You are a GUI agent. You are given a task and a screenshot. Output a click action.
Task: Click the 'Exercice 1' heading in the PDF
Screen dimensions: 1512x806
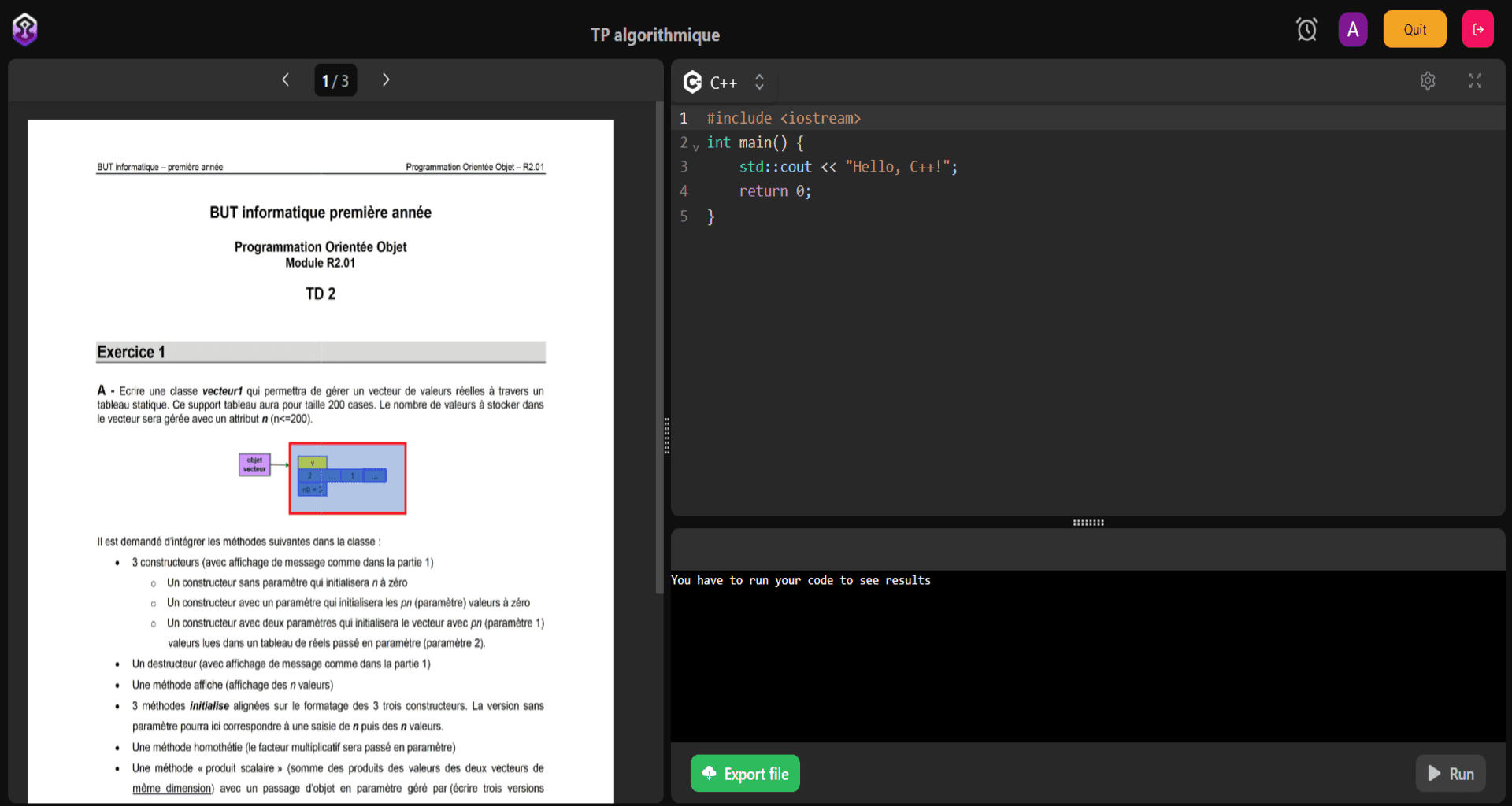point(131,352)
